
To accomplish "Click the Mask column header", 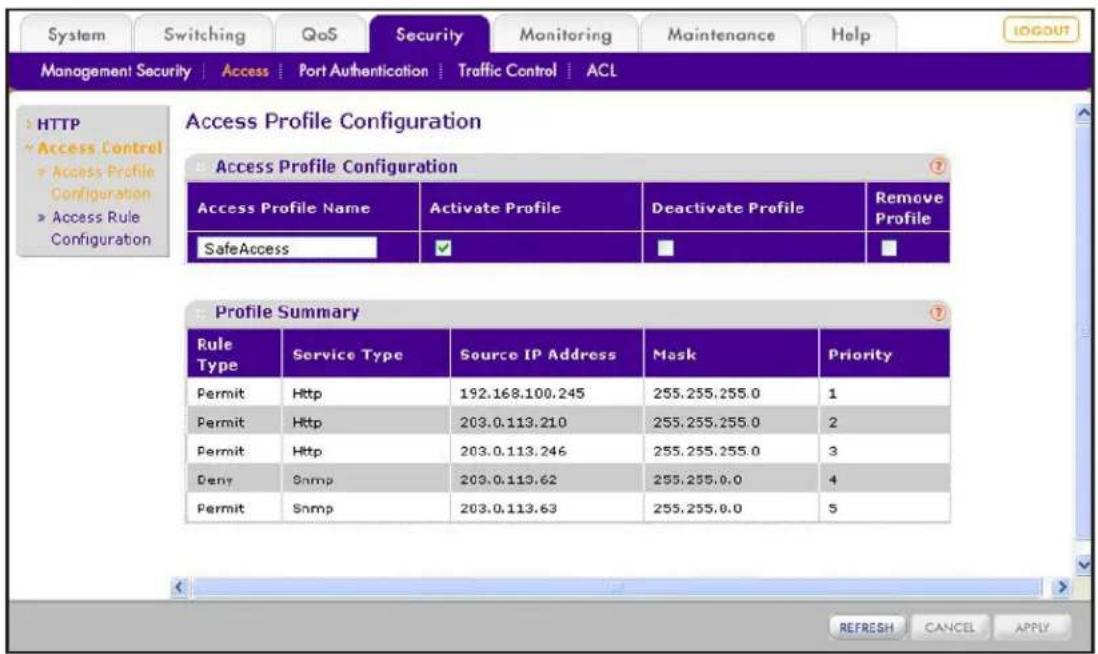I will (x=730, y=354).
